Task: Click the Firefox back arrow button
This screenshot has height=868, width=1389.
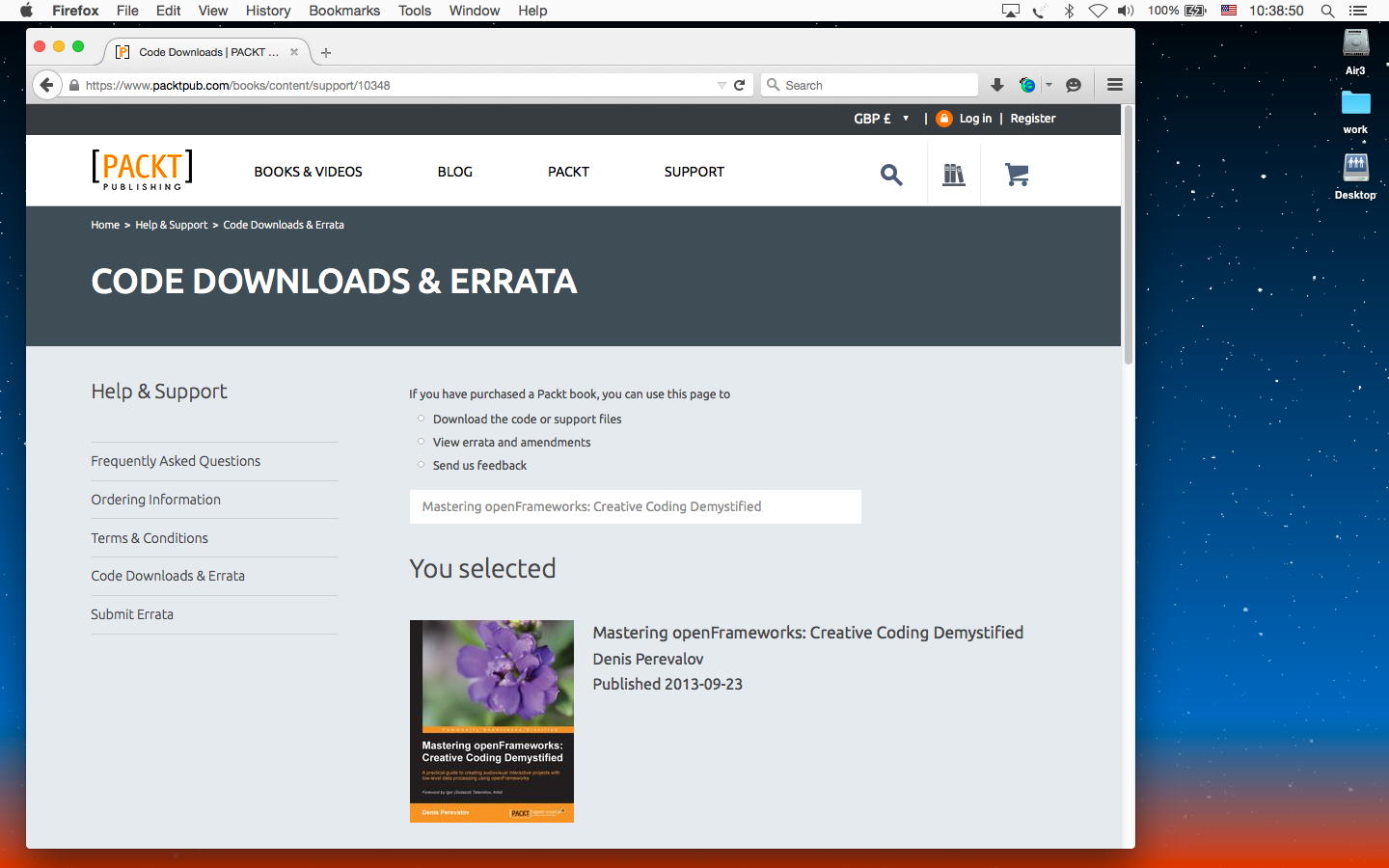Action: click(x=46, y=85)
